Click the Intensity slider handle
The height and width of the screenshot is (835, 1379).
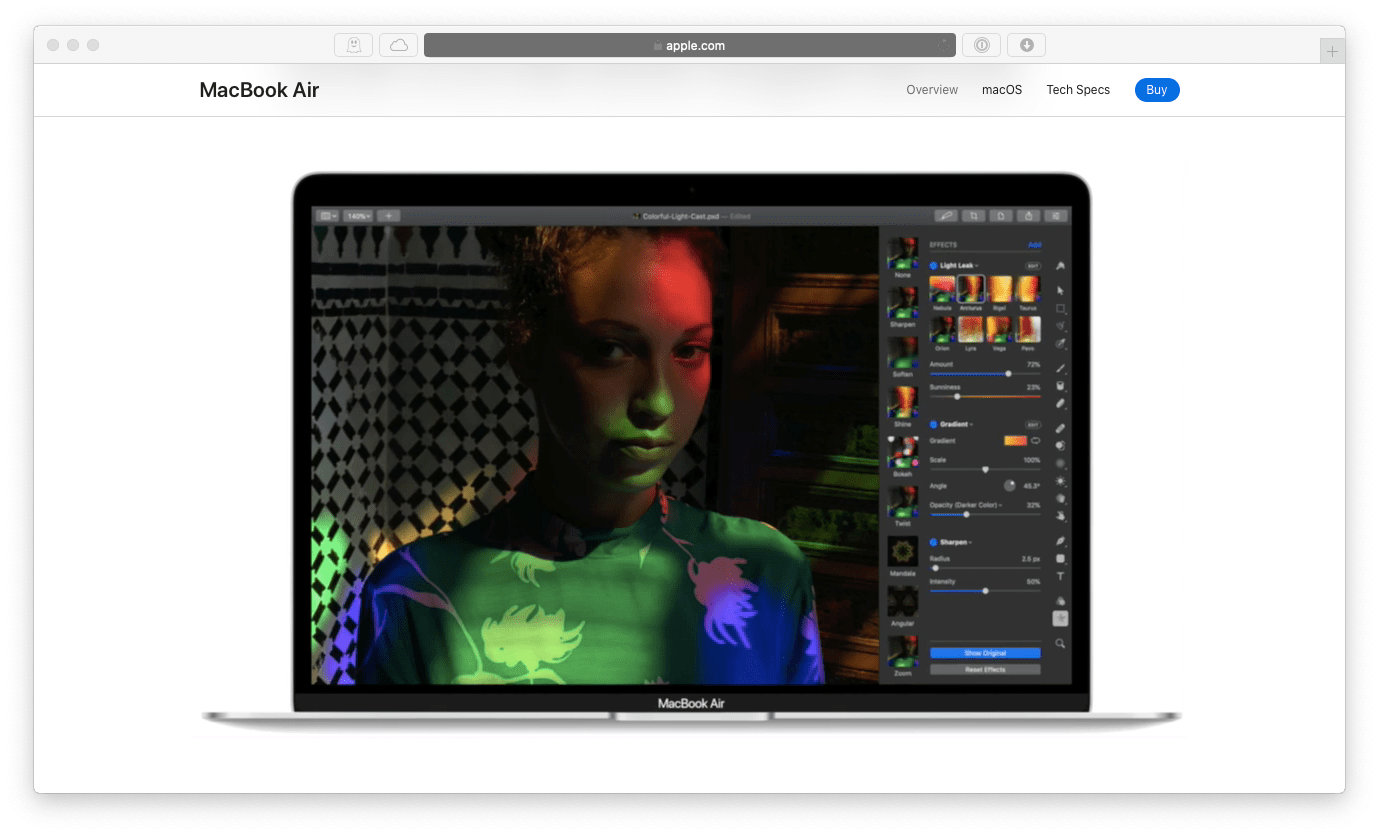(985, 591)
